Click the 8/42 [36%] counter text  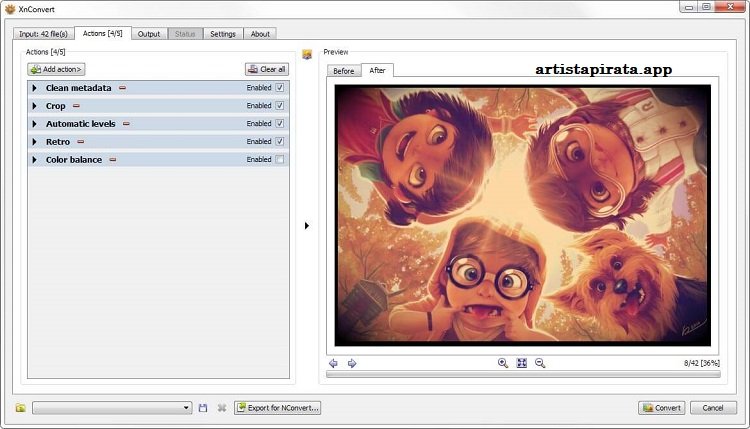click(x=702, y=363)
